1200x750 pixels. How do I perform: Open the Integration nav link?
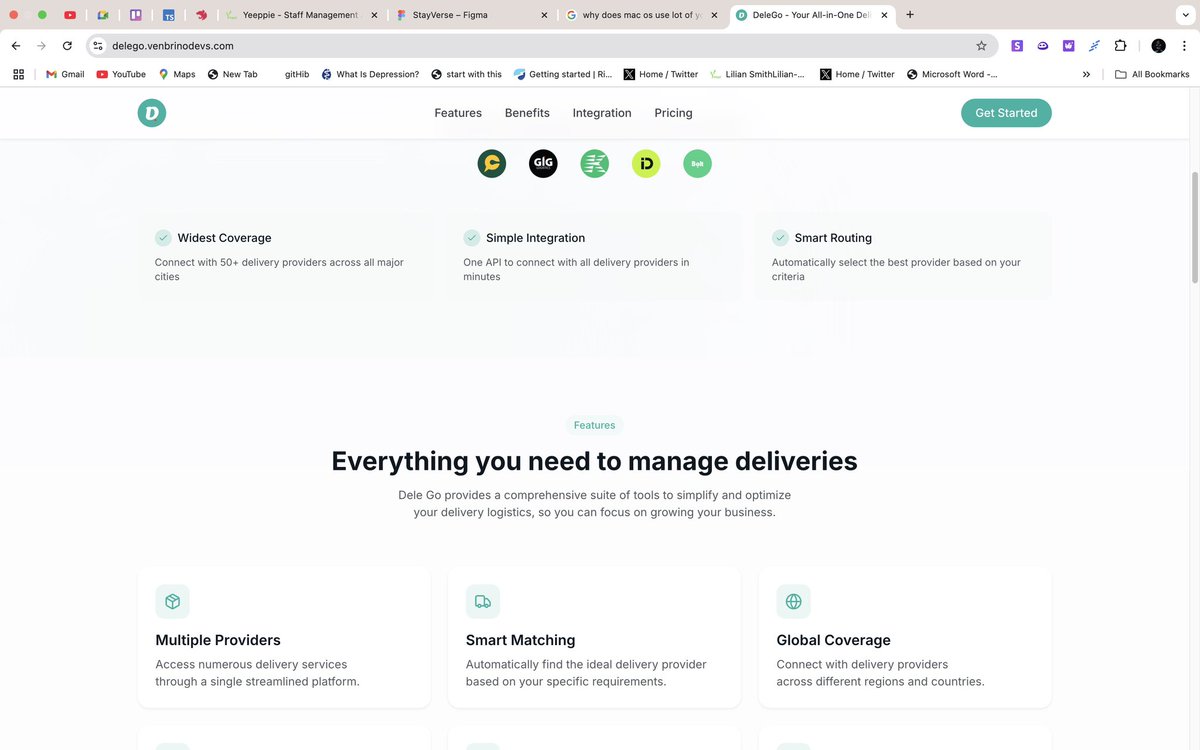(x=602, y=113)
